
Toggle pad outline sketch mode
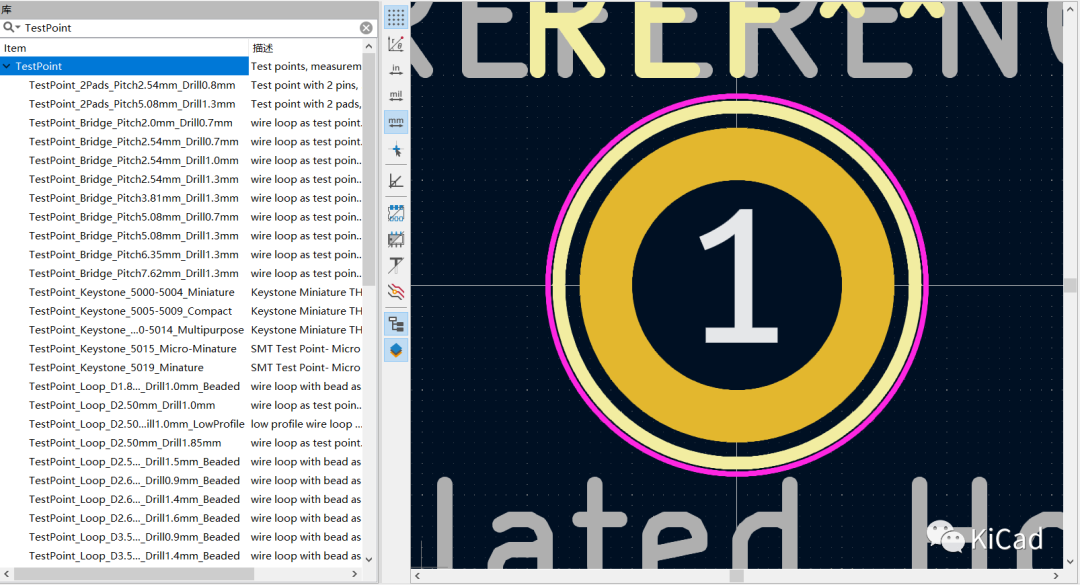[396, 213]
